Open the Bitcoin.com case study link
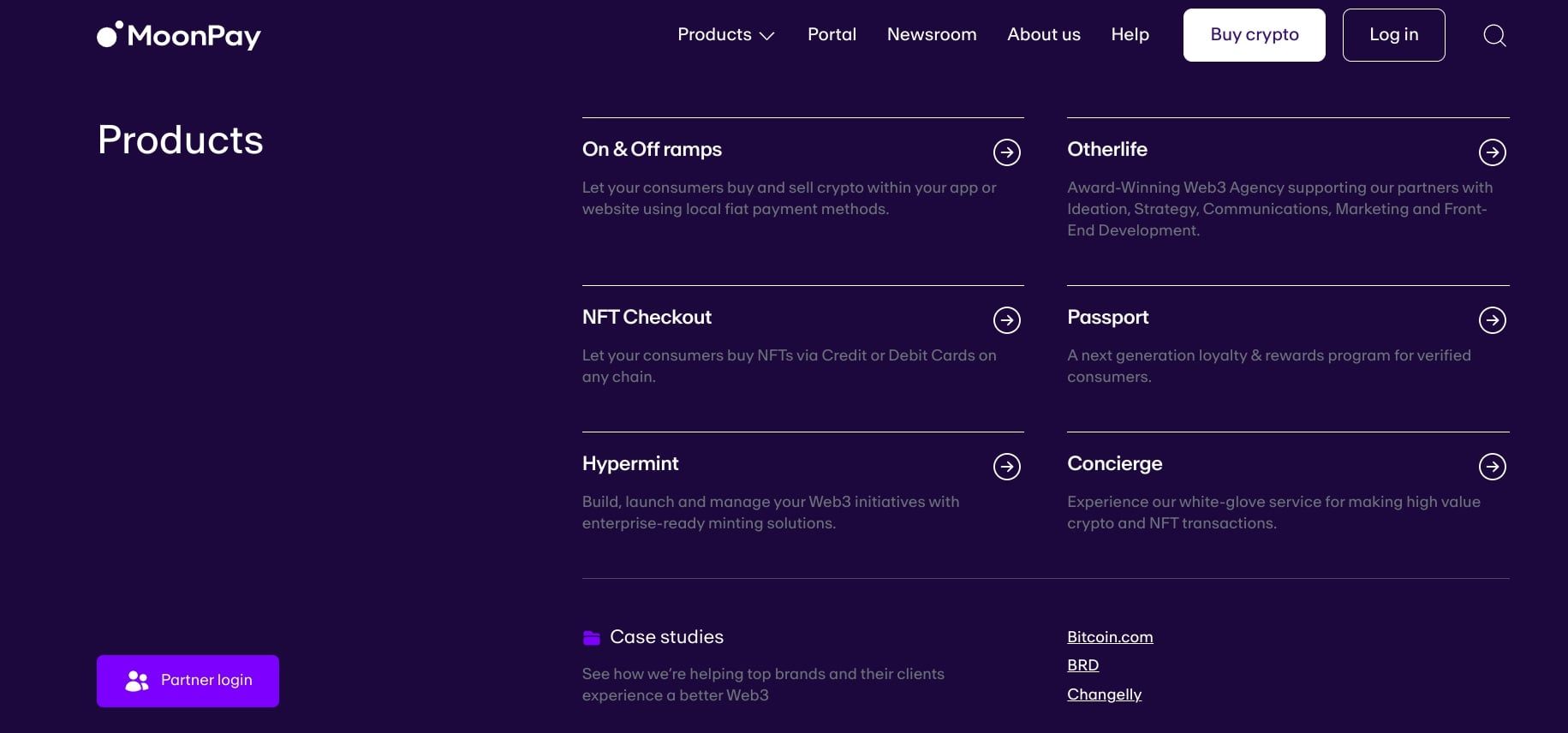1568x733 pixels. click(1110, 637)
